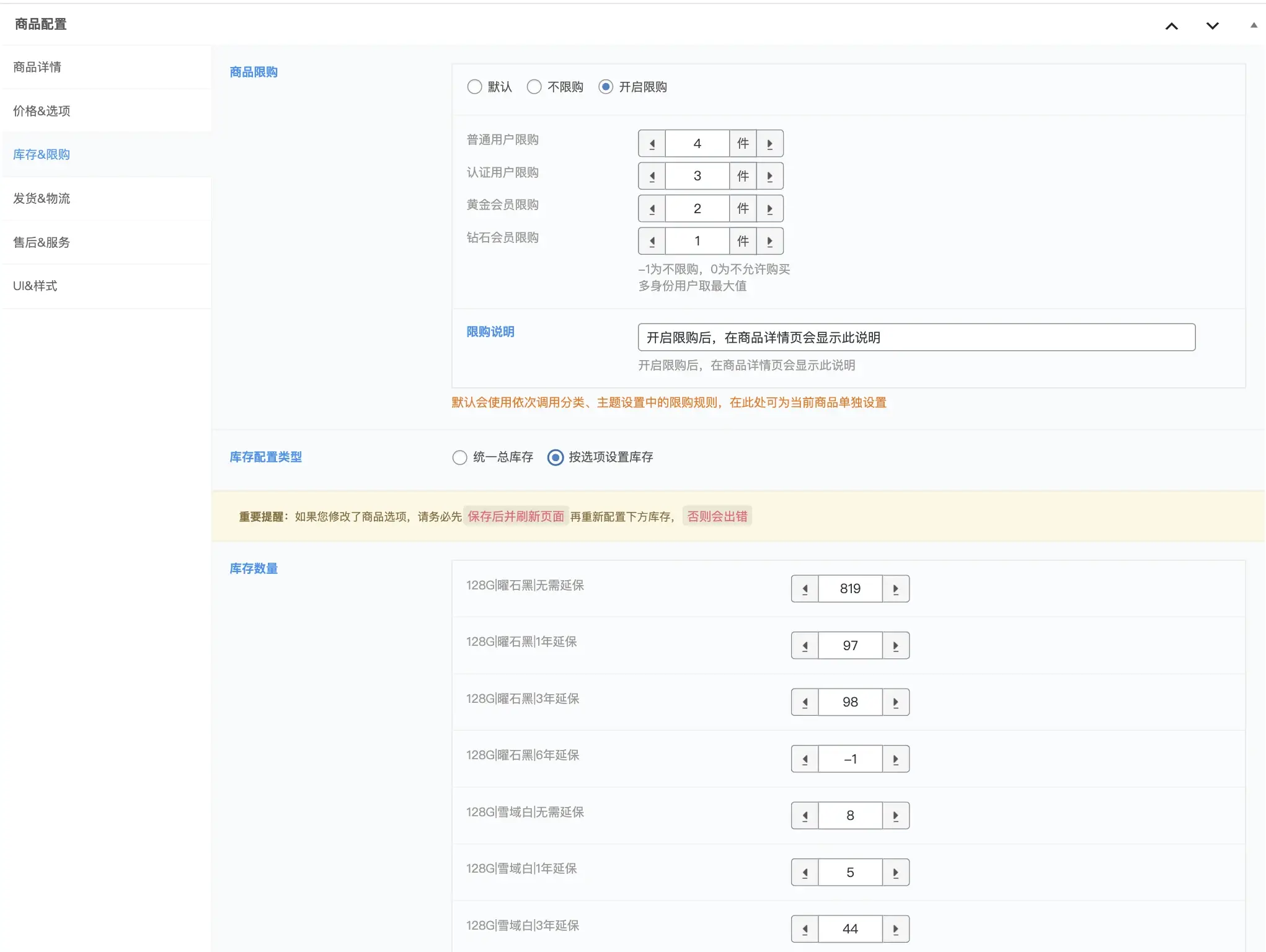Move 商品配置 panel up with chevron
1266x952 pixels.
[1171, 26]
